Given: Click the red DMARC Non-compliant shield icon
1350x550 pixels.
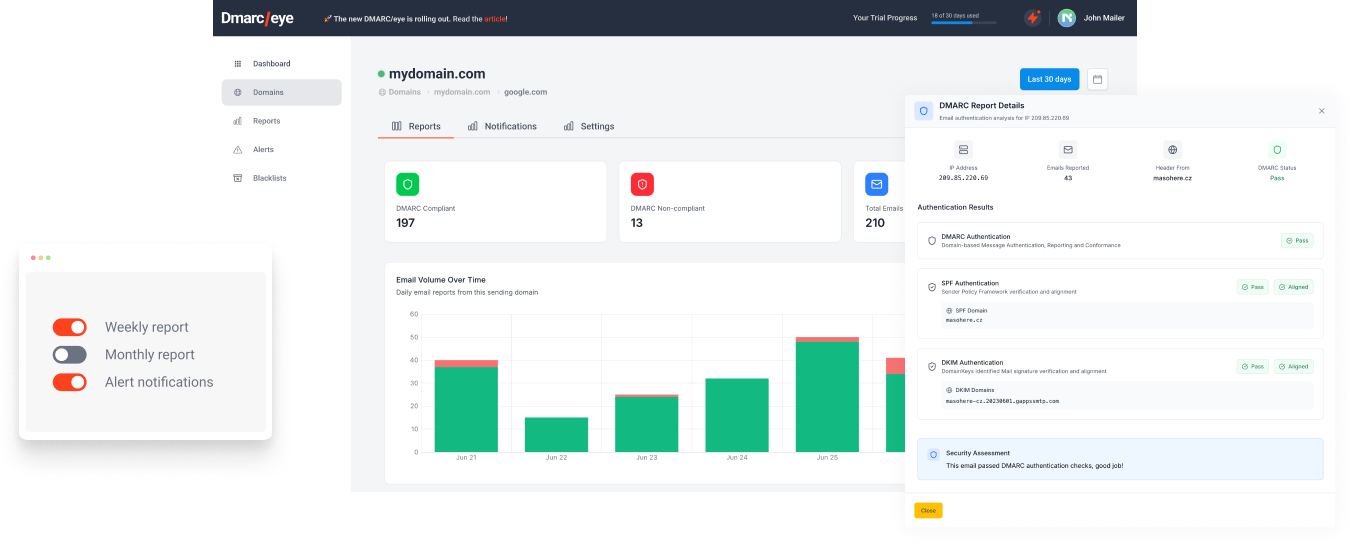Looking at the screenshot, I should [x=642, y=184].
